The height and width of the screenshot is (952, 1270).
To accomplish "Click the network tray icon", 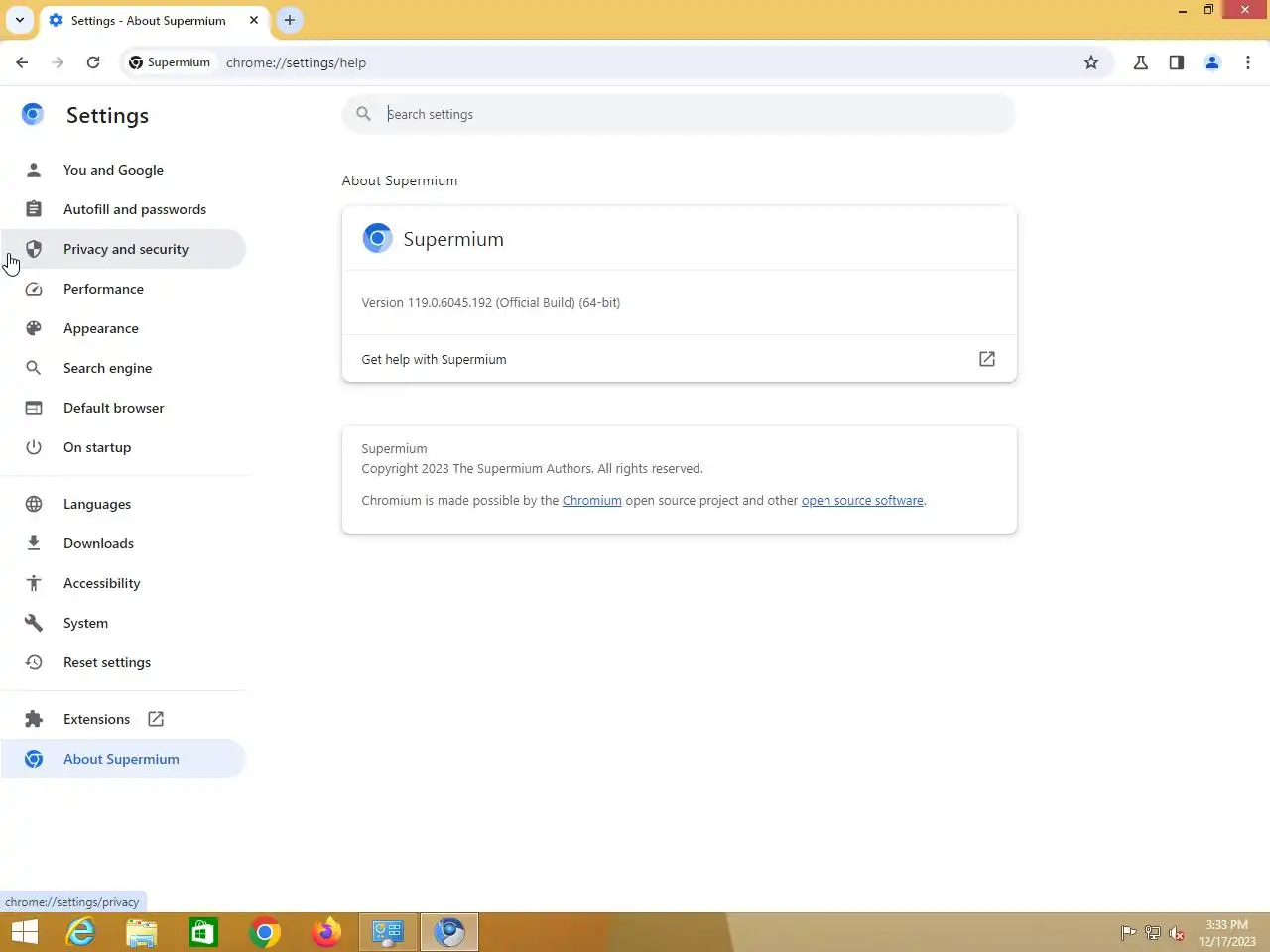I will [1152, 933].
